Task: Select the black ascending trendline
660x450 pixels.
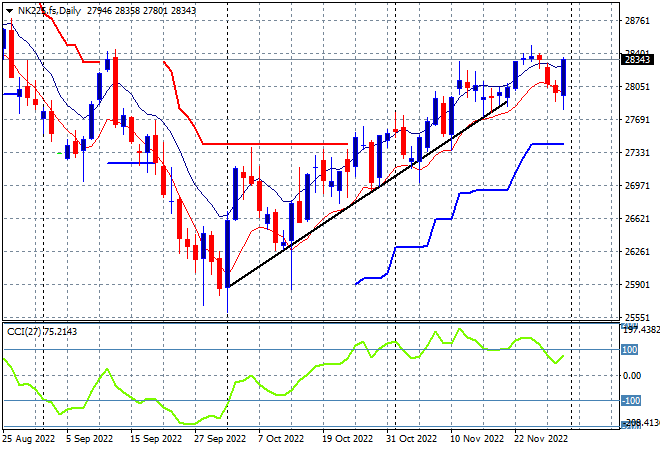Action: [367, 194]
